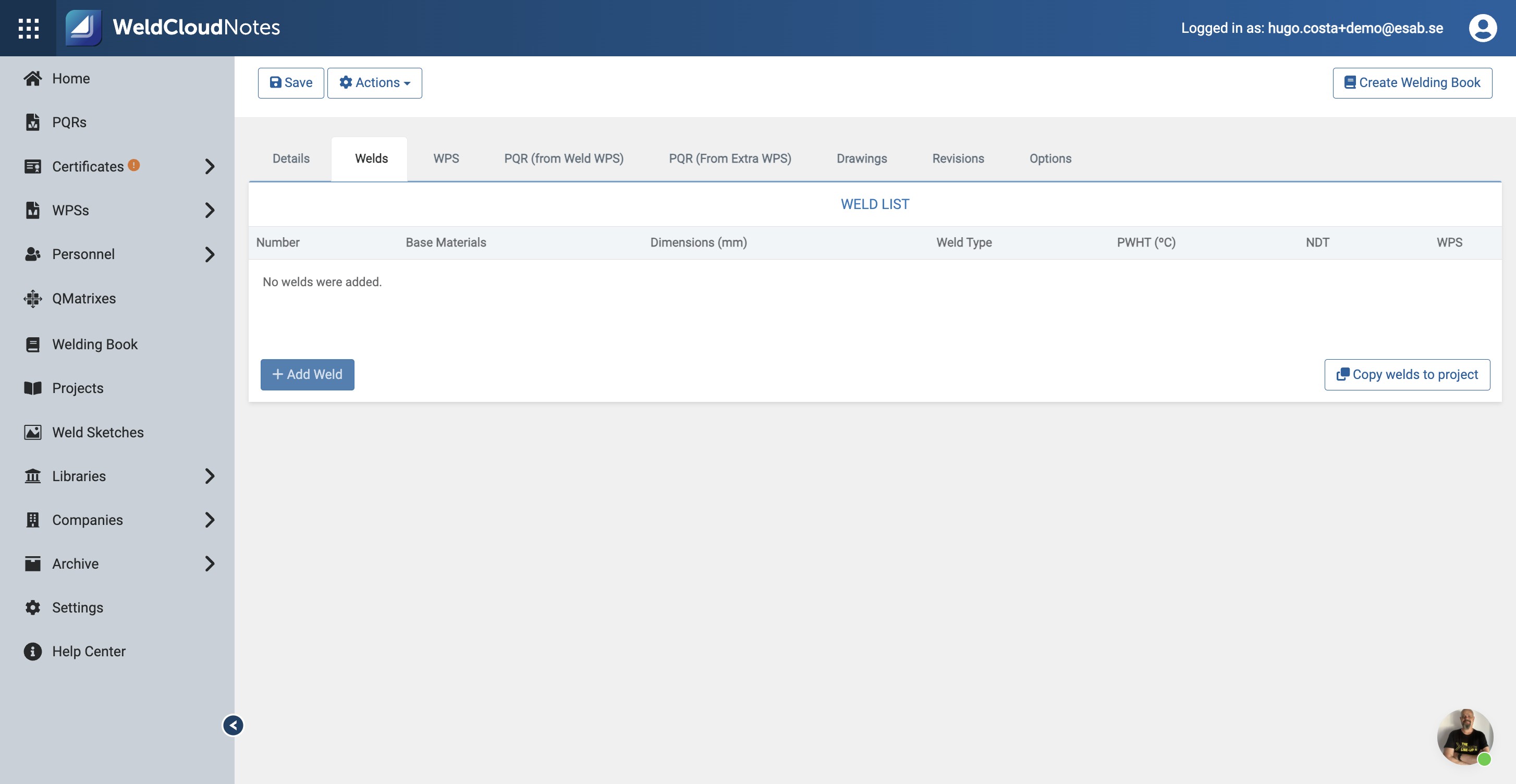The height and width of the screenshot is (784, 1516).
Task: Click the Projects open-book icon
Action: [x=33, y=388]
